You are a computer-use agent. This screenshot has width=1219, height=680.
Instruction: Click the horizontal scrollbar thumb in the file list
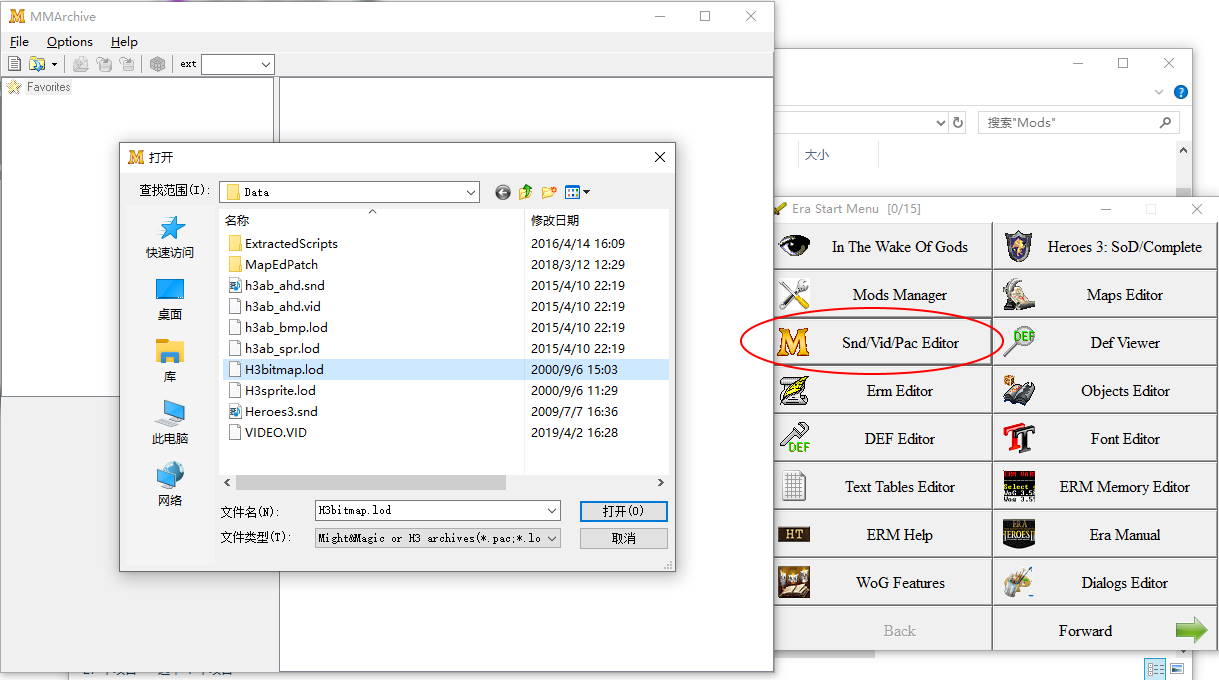[x=370, y=483]
